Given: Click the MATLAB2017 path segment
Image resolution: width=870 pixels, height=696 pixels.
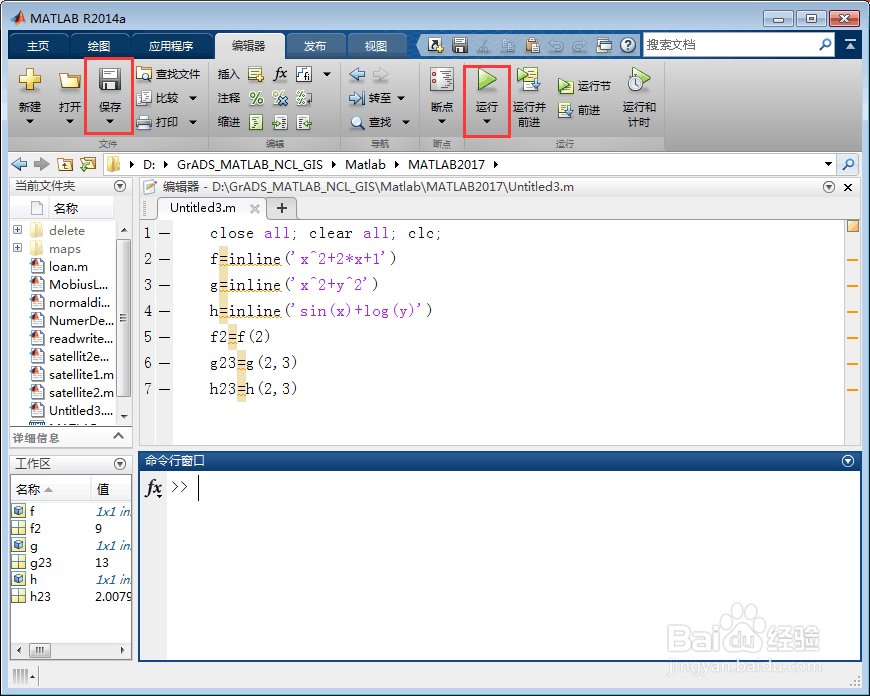Looking at the screenshot, I should tap(446, 164).
